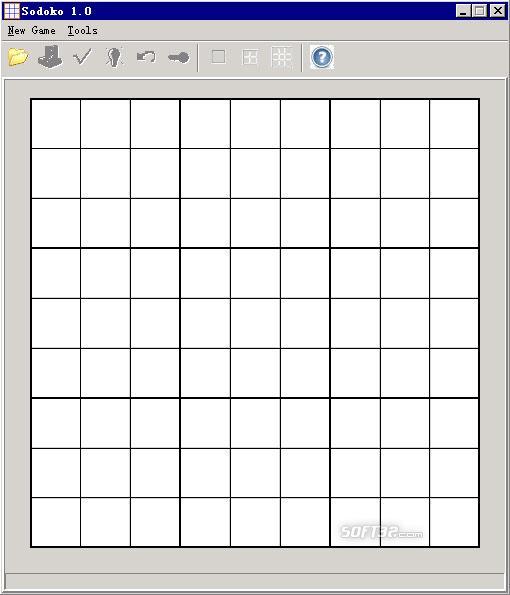The height and width of the screenshot is (595, 510).
Task: Open the Sodoko window system menu icon
Action: pyautogui.click(x=11, y=11)
